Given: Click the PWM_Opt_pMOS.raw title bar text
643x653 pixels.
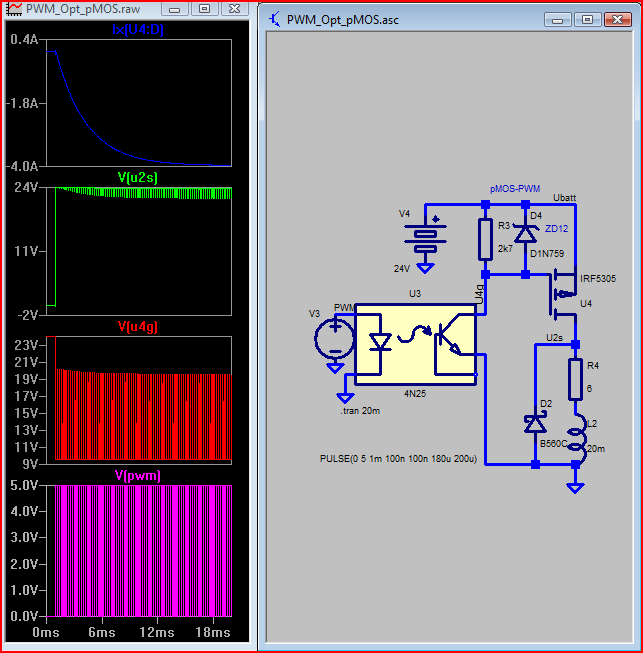Looking at the screenshot, I should tap(83, 9).
